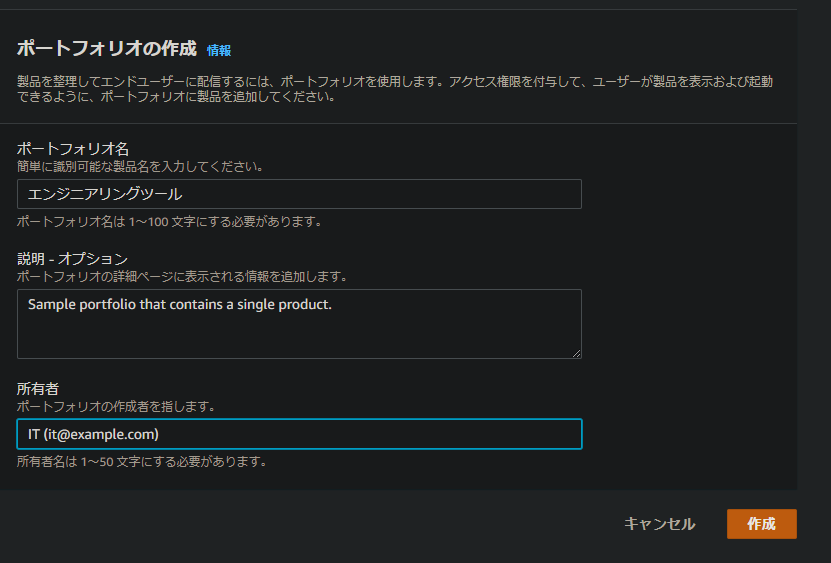Click the 作成 create button
The image size is (831, 563).
coord(762,524)
